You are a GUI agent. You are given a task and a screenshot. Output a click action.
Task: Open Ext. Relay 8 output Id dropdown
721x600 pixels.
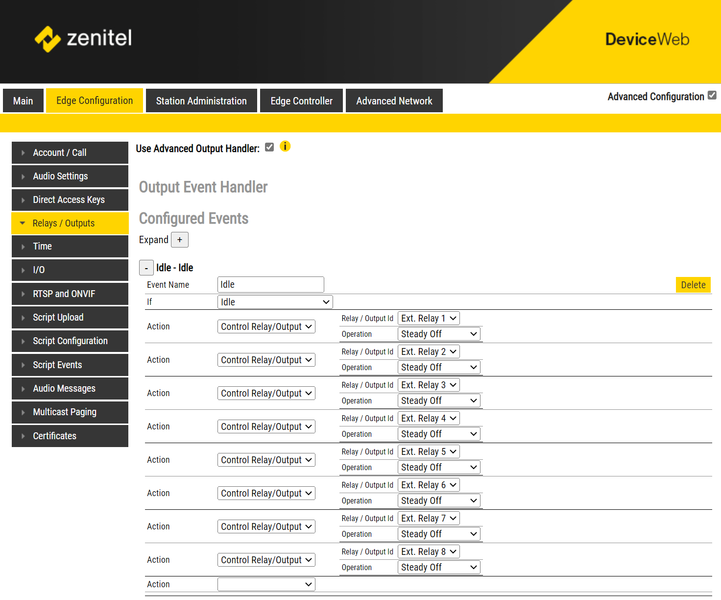(x=429, y=552)
